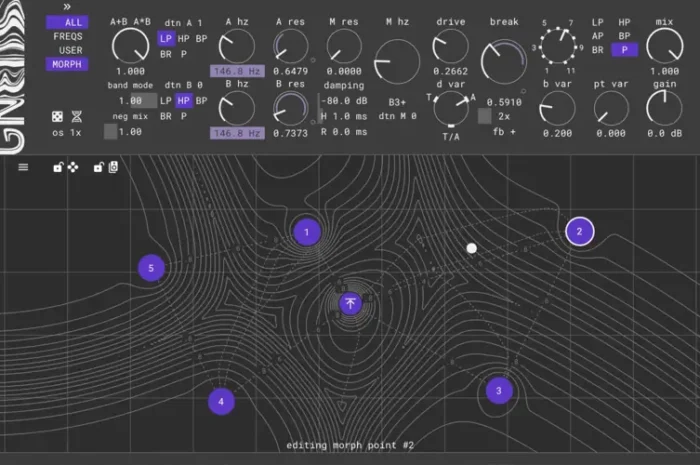Click the neg mix value 1.00

[130, 132]
